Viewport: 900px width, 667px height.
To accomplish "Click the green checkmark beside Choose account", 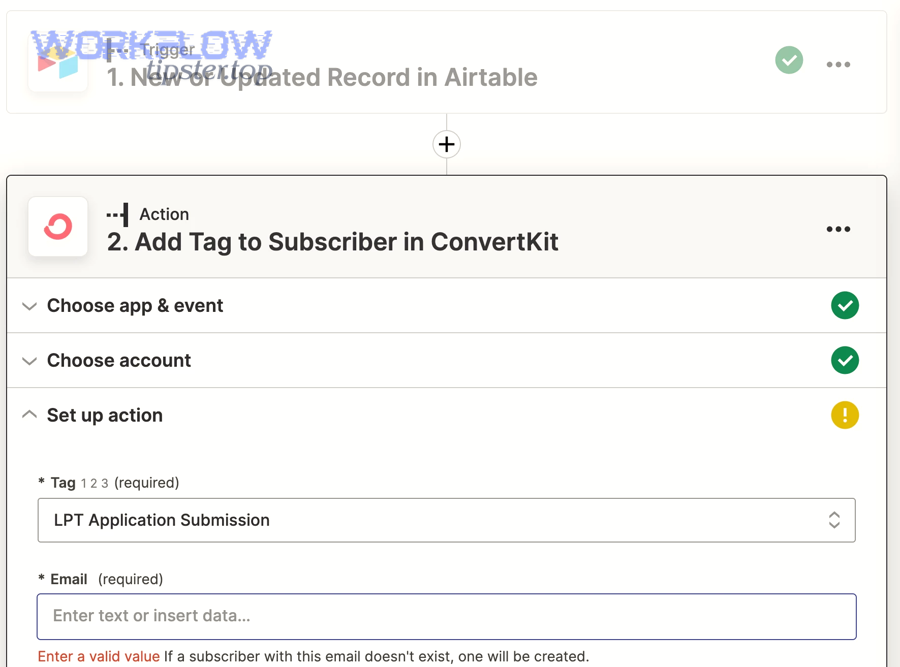I will [x=845, y=360].
